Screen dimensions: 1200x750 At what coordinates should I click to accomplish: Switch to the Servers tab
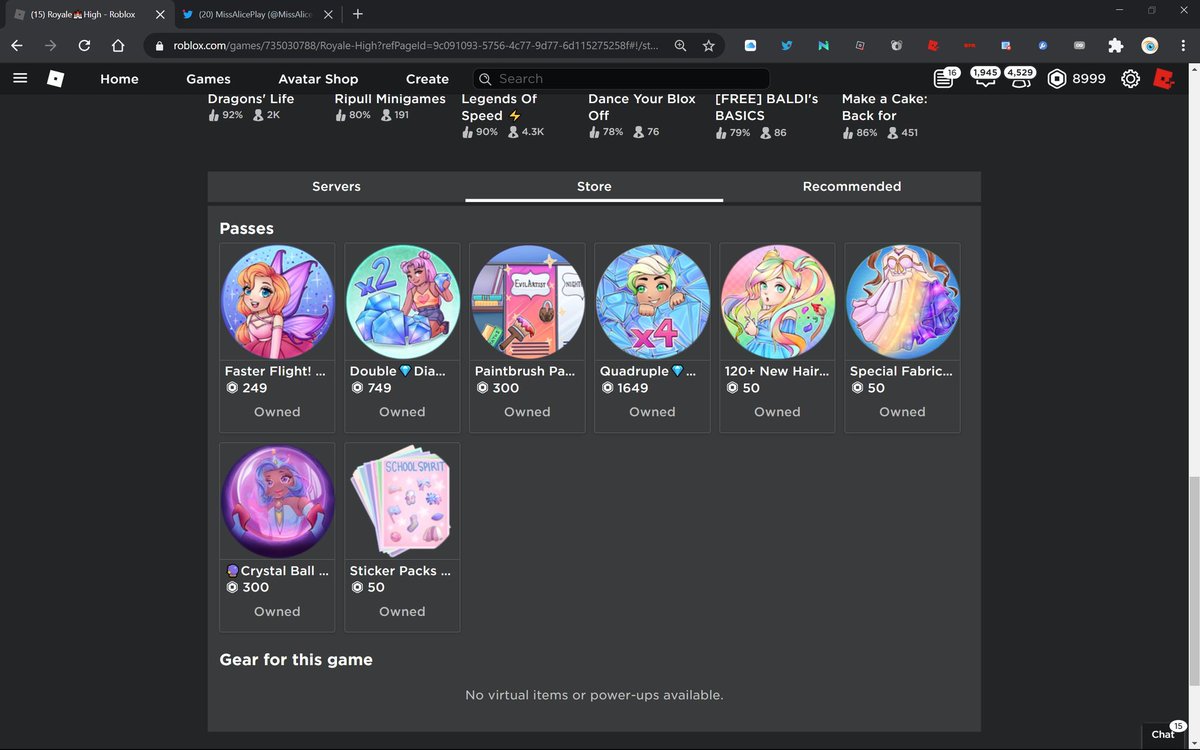(x=336, y=186)
